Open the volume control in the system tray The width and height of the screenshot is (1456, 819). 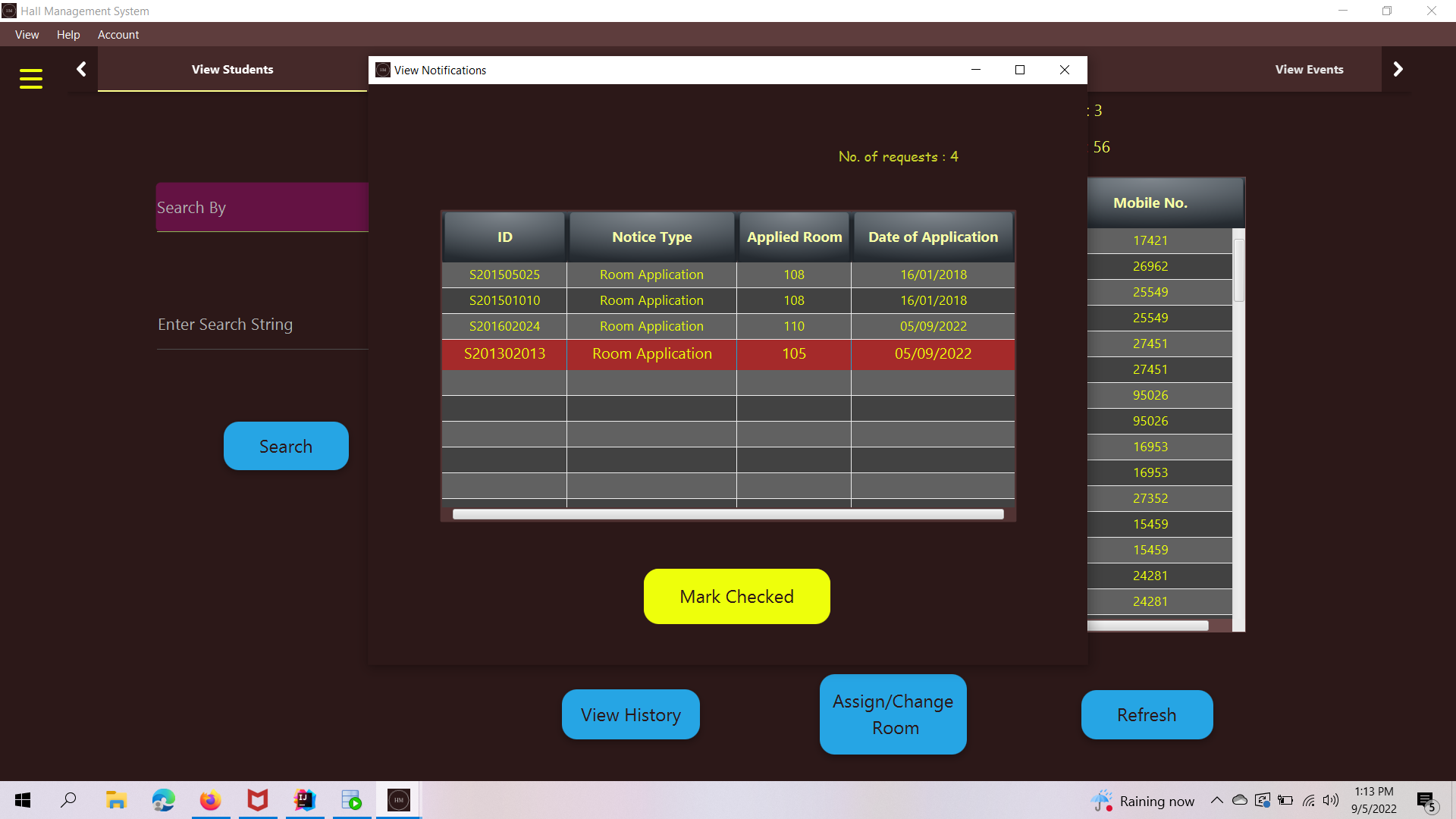click(1331, 800)
